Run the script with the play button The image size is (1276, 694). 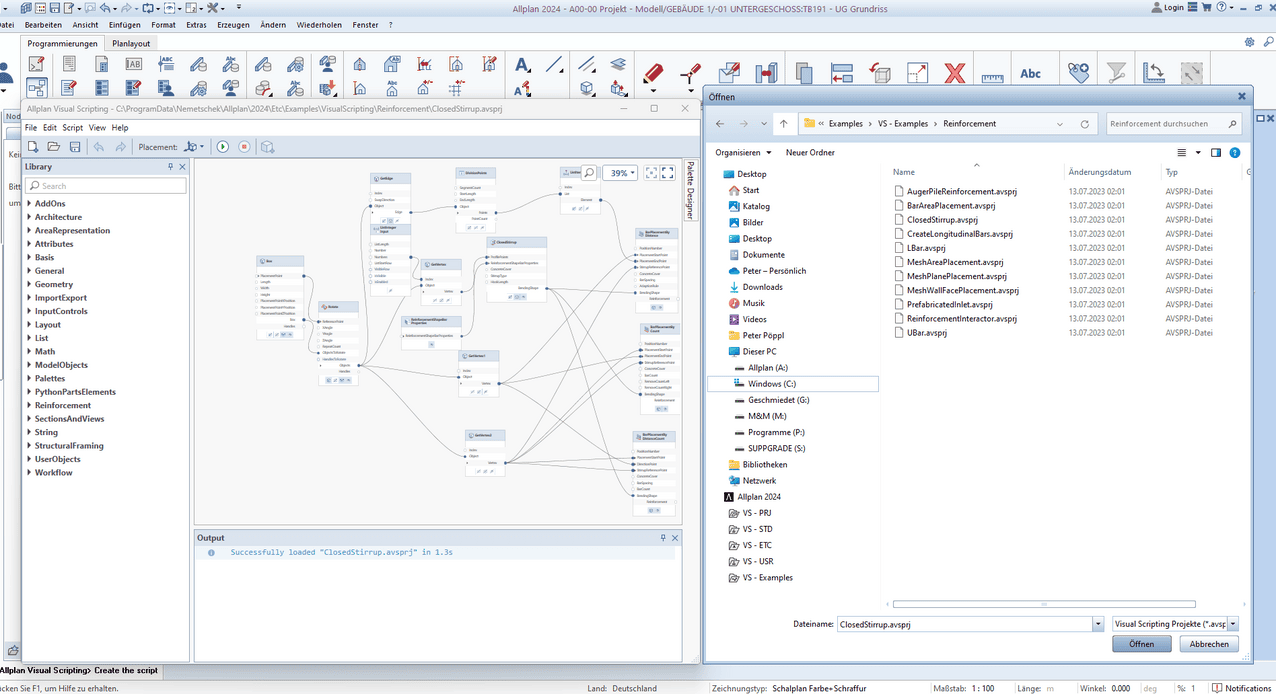(223, 147)
